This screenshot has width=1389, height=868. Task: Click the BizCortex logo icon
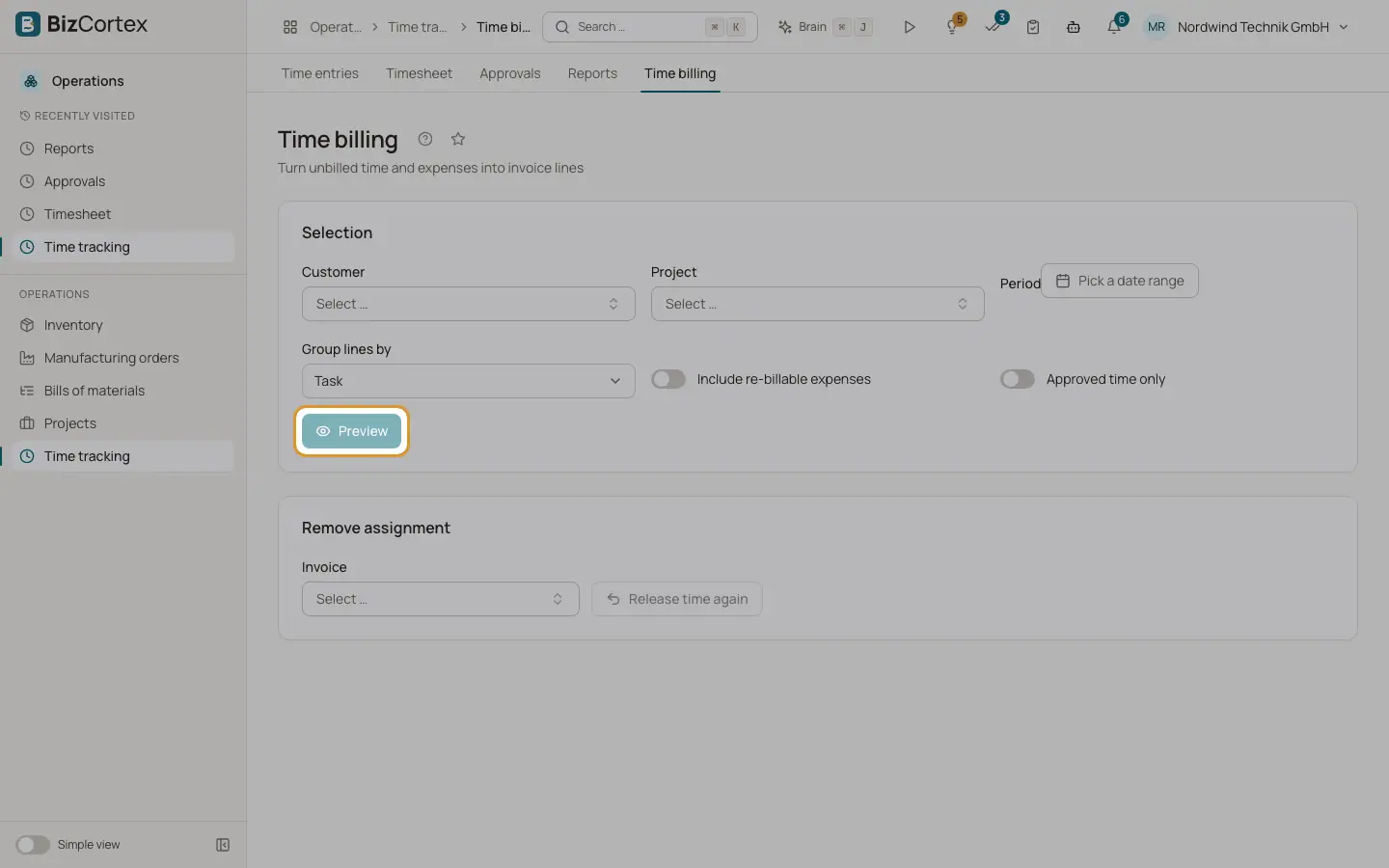(28, 24)
